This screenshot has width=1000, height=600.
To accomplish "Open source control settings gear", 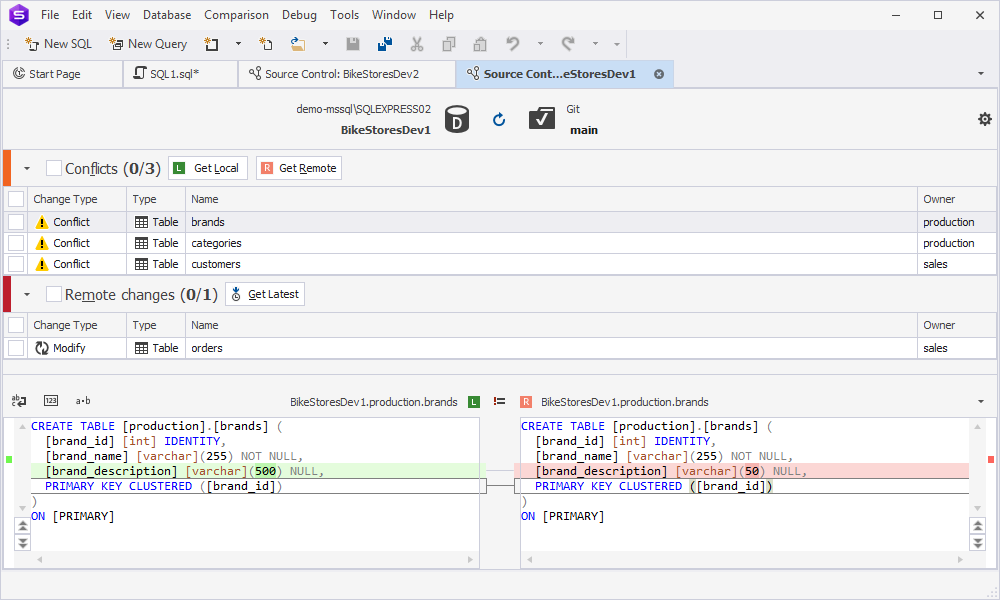I will [985, 119].
